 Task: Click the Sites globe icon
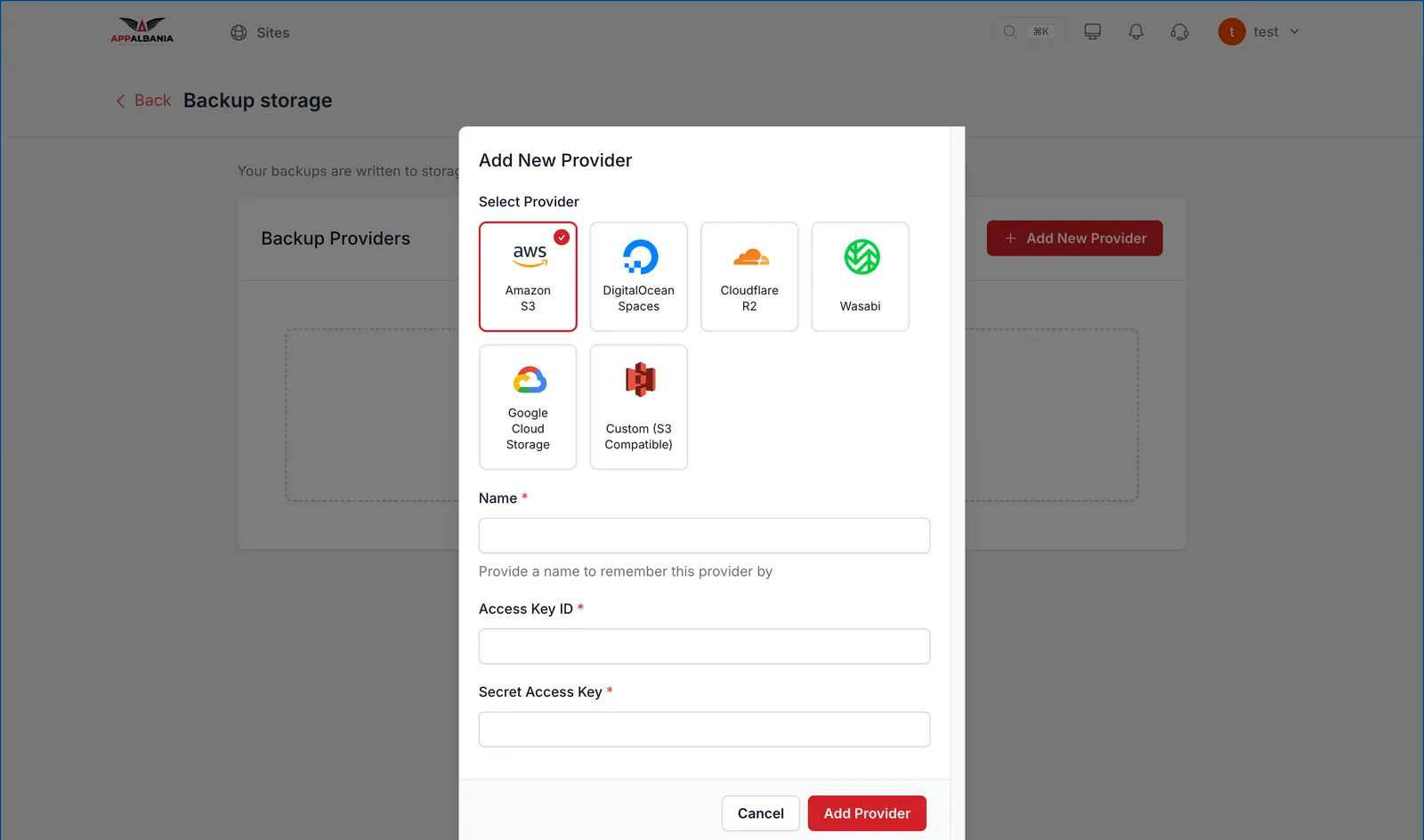[x=239, y=33]
